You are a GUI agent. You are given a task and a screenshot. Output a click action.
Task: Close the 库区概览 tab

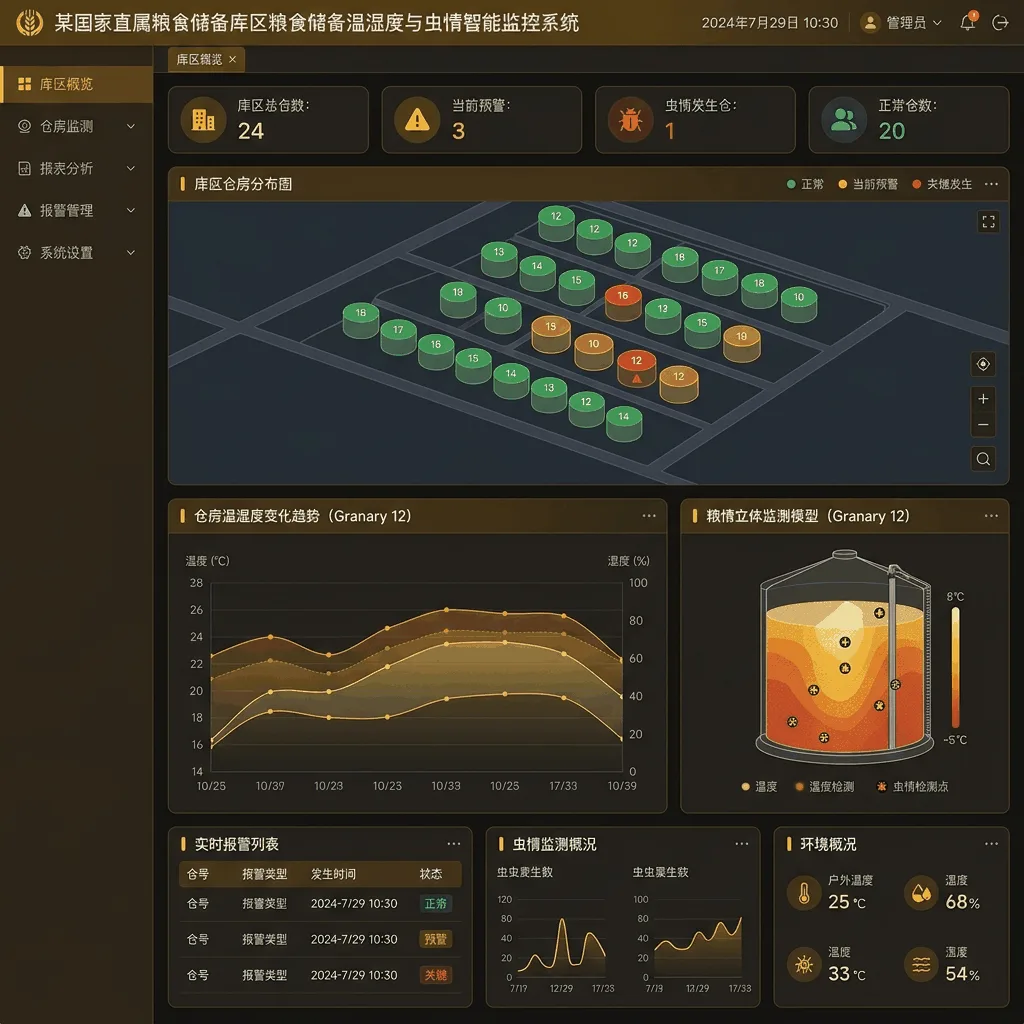click(232, 59)
